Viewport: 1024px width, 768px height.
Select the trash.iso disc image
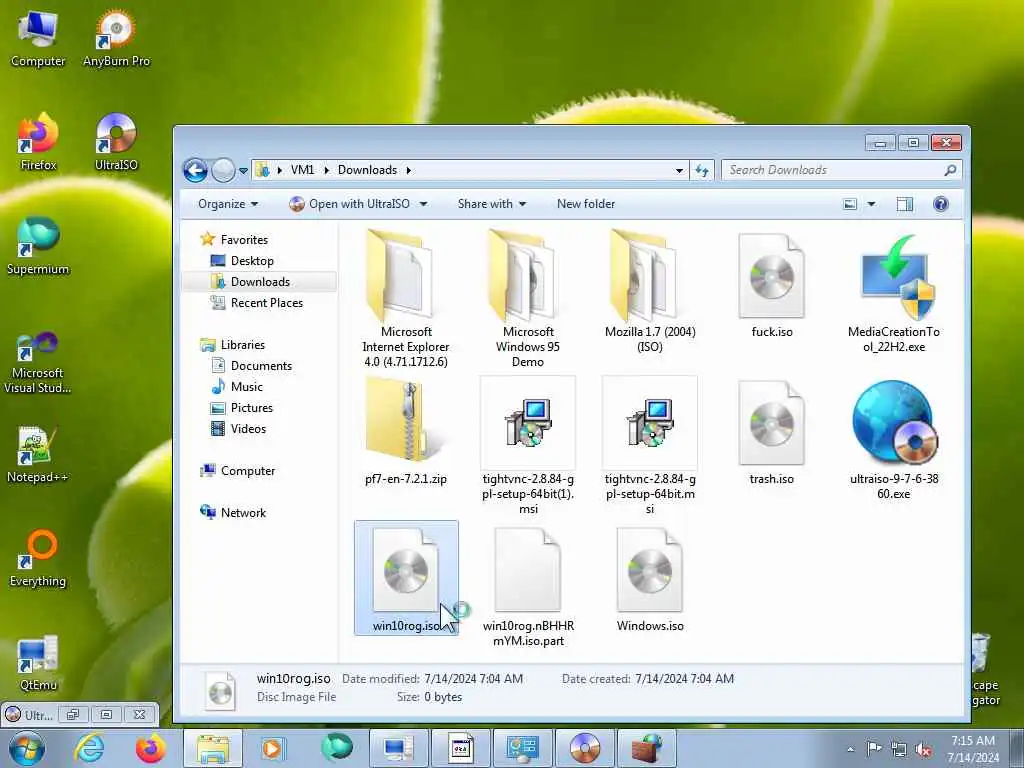[771, 432]
